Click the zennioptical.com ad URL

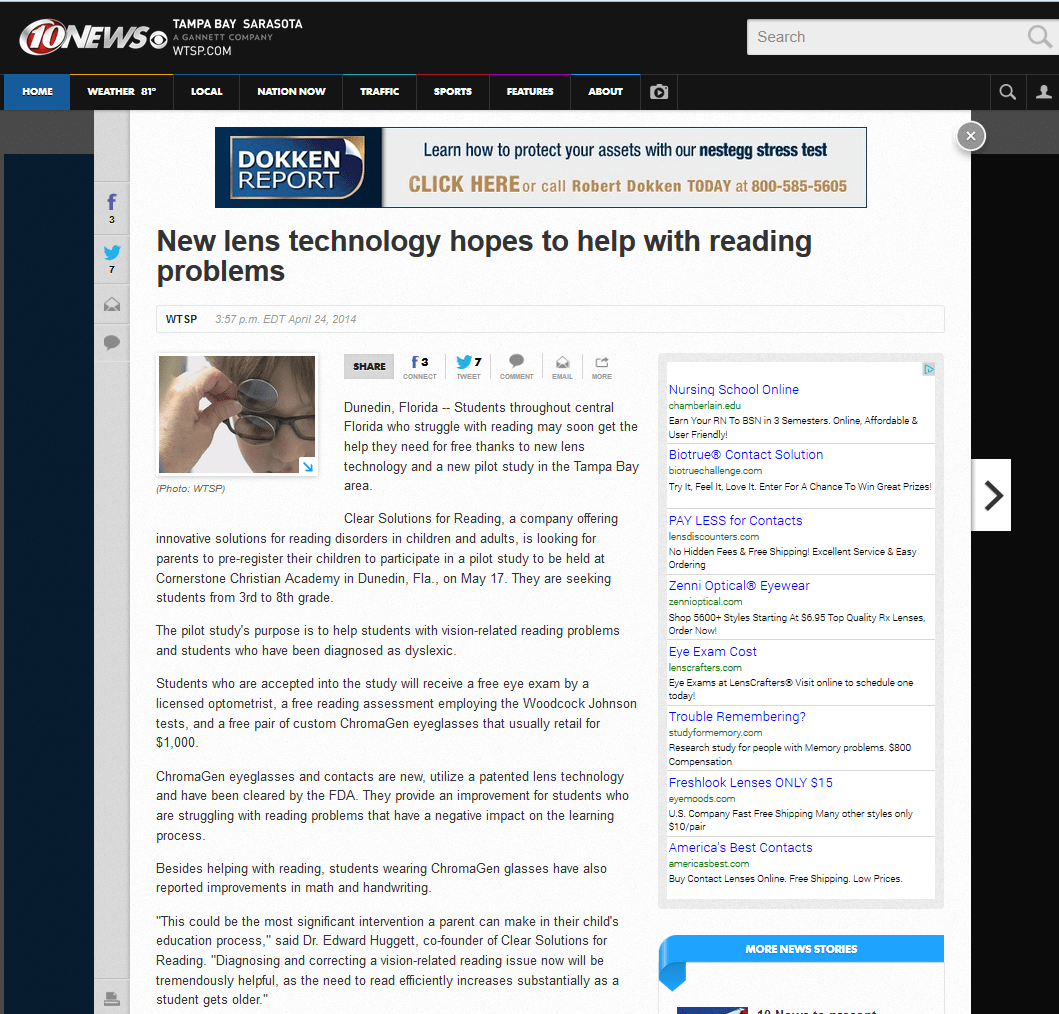[705, 602]
